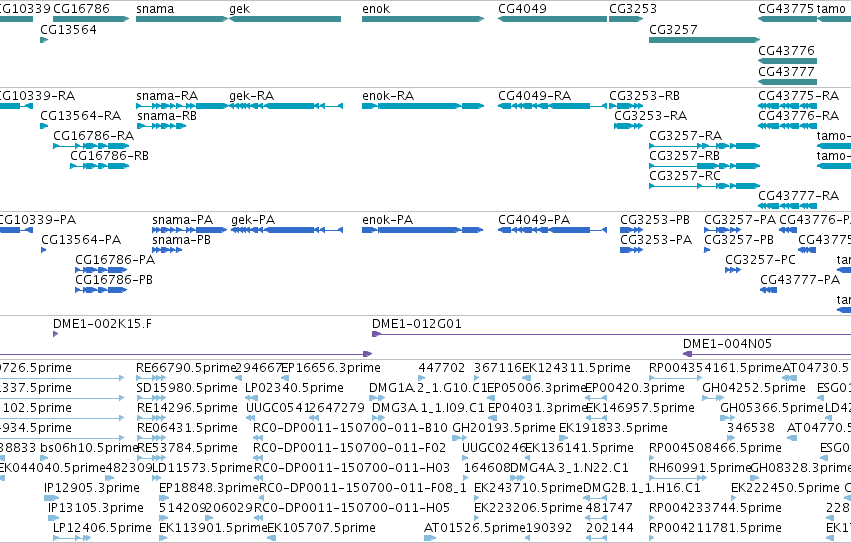Viewport: 851px width, 543px height.
Task: Select the CG13564 gene label
Action: 68,29
